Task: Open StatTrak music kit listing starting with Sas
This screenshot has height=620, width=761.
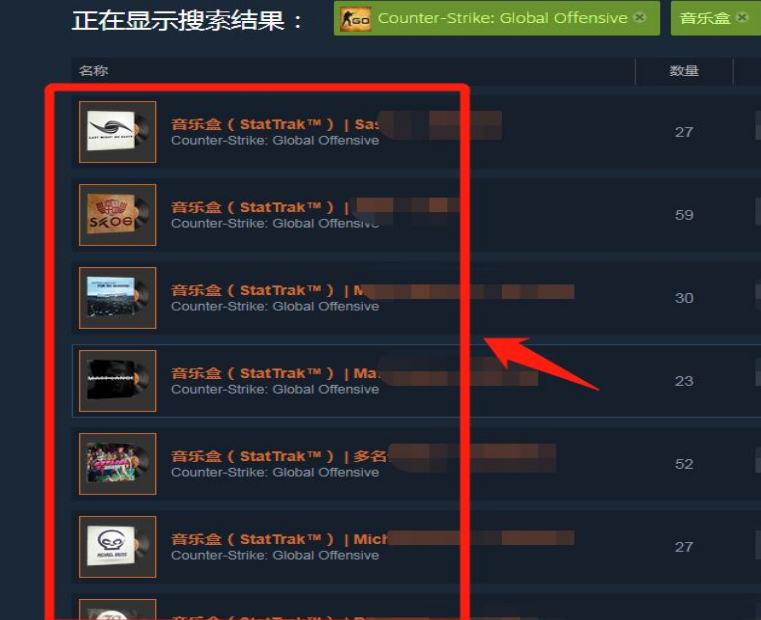Action: click(x=275, y=124)
